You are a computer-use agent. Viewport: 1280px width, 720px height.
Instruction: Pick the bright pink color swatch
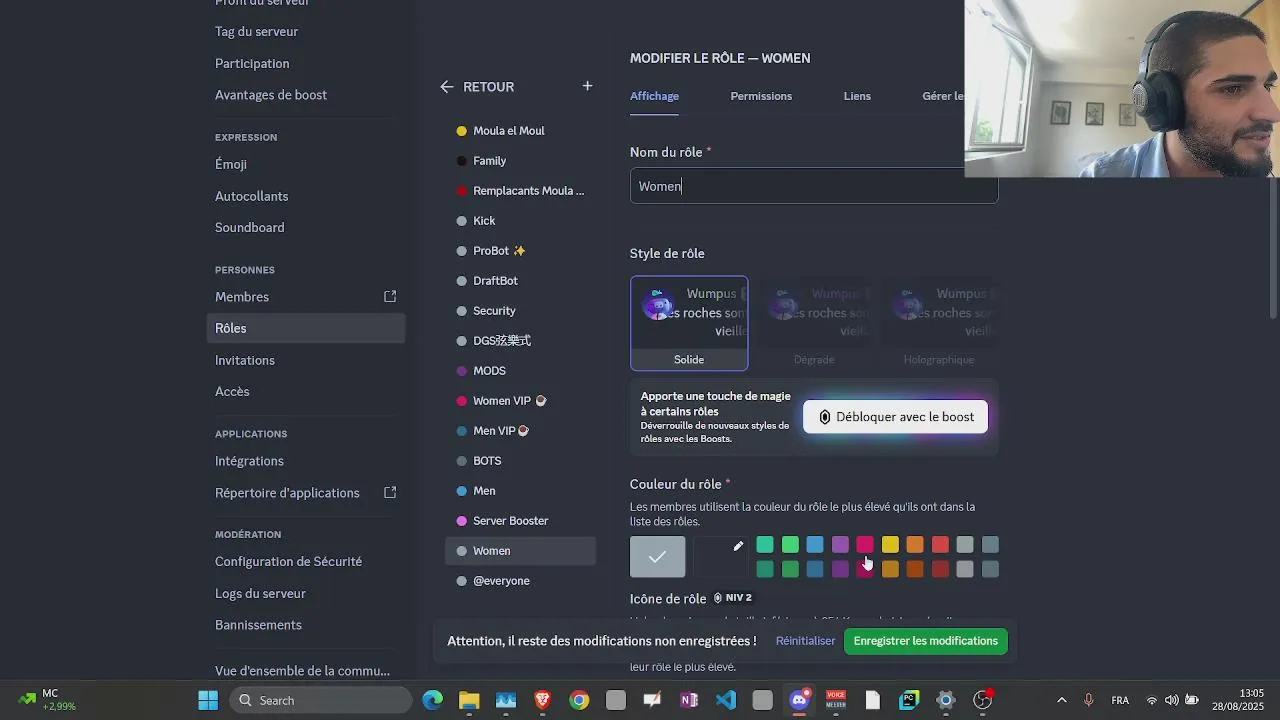[865, 545]
